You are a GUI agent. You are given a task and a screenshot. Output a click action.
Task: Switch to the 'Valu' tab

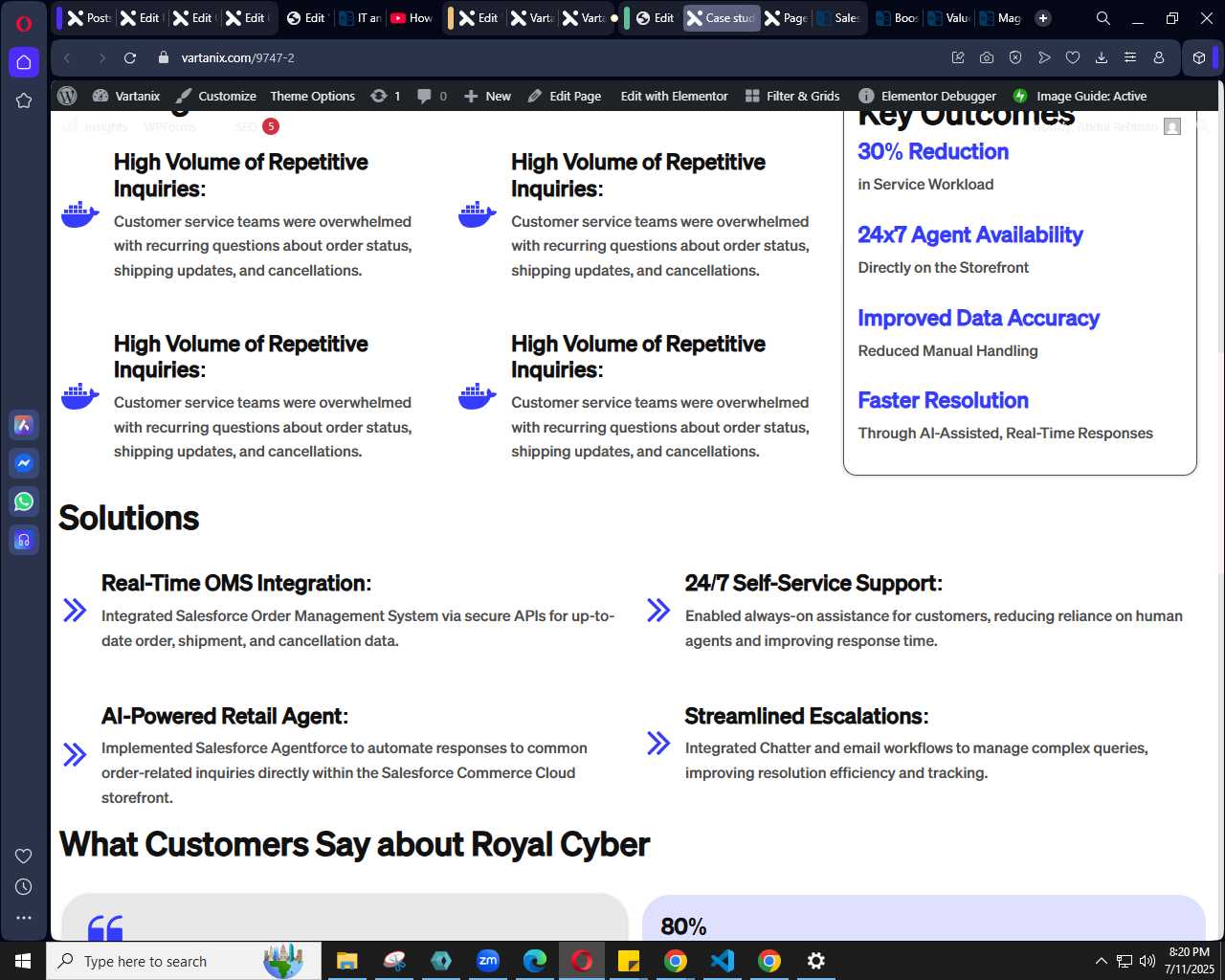pos(947,18)
